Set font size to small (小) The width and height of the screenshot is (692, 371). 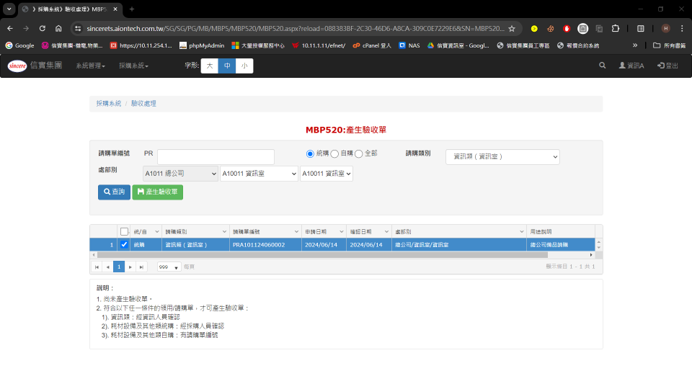point(244,66)
